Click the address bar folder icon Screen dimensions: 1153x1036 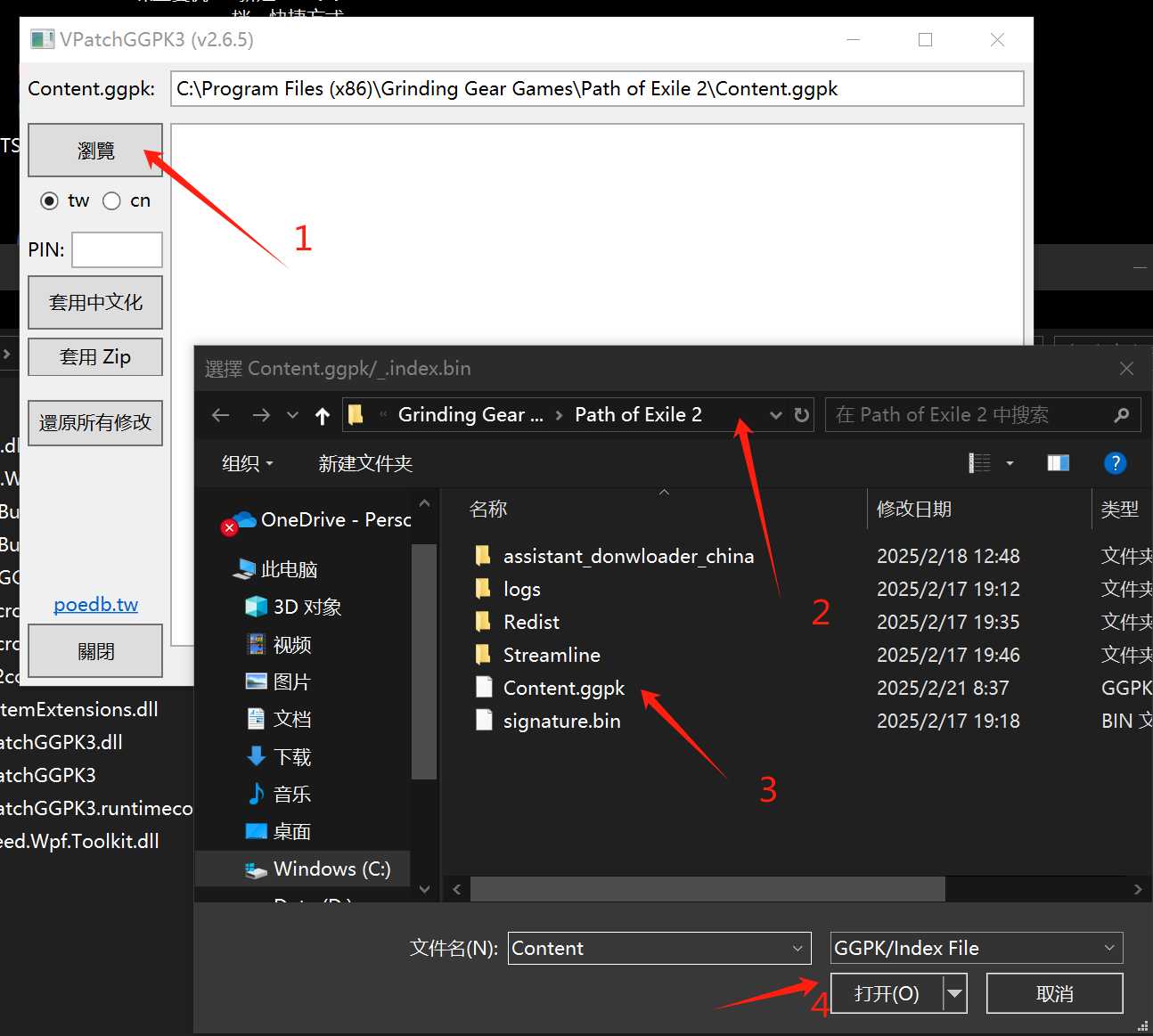coord(356,414)
